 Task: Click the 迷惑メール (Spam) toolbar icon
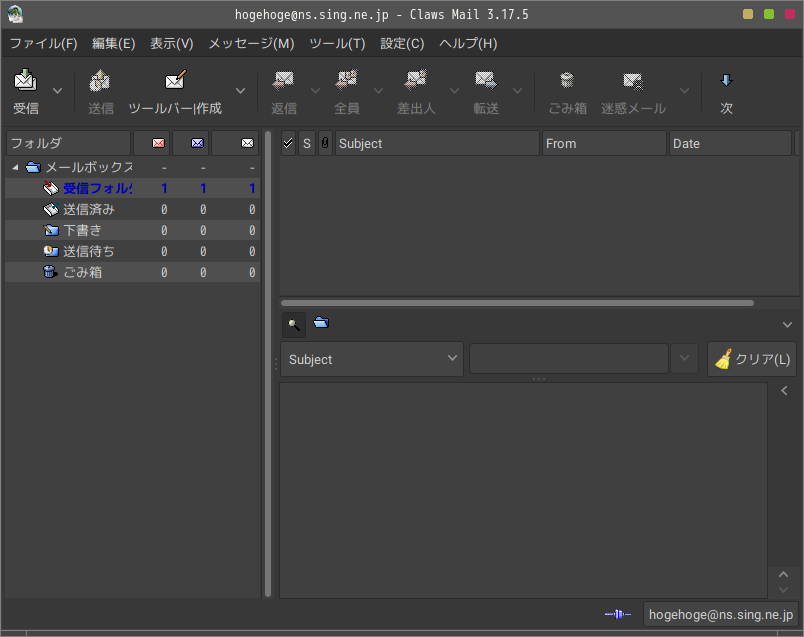click(633, 81)
